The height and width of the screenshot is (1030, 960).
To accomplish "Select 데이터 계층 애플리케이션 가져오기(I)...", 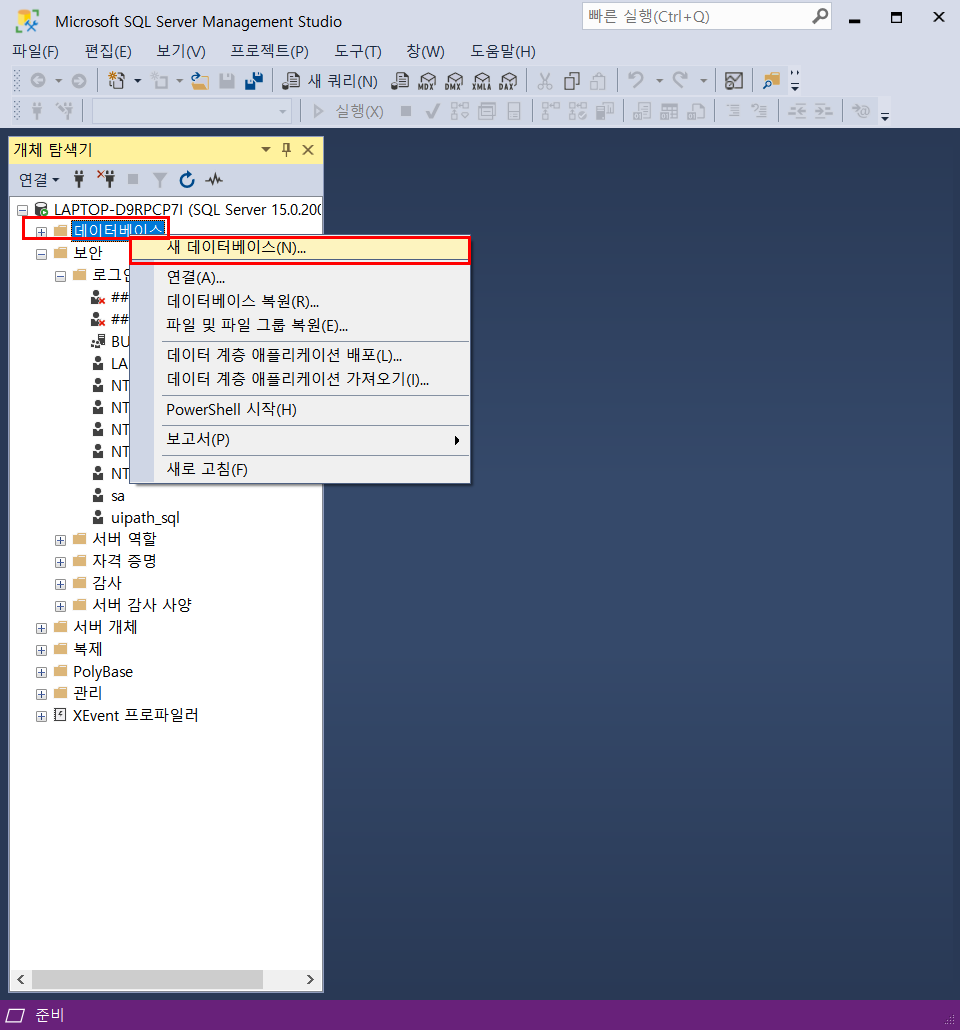I will click(x=300, y=379).
